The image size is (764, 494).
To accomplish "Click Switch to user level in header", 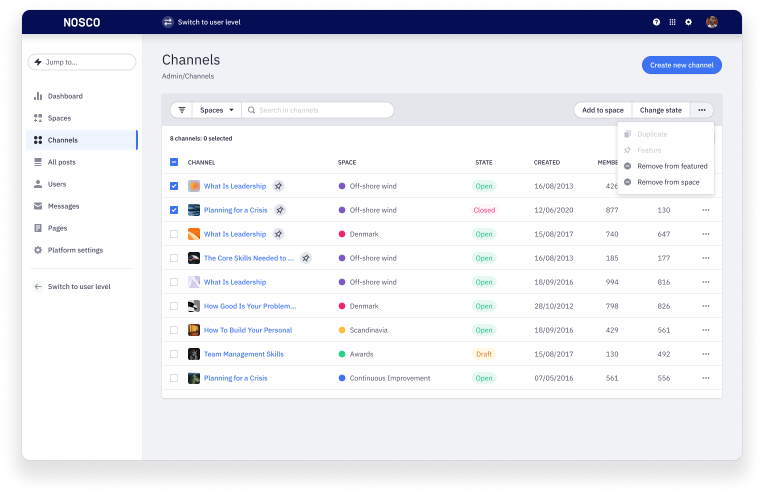I will [x=209, y=22].
